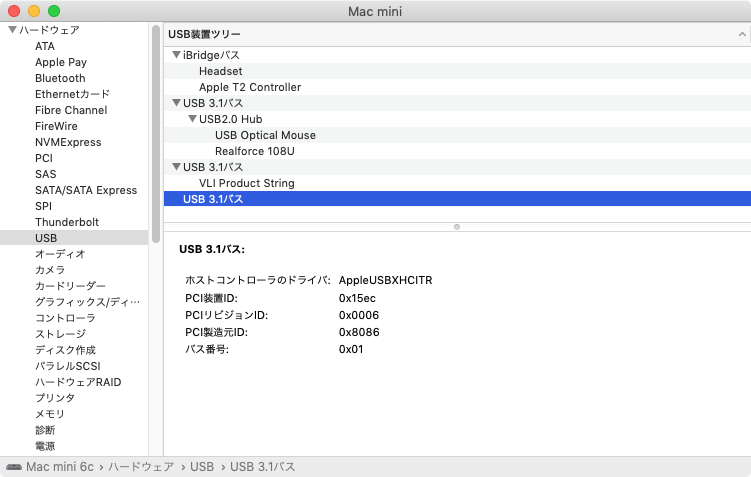This screenshot has width=751, height=477.
Task: Click the pane divider handle dot
Action: pos(457,227)
